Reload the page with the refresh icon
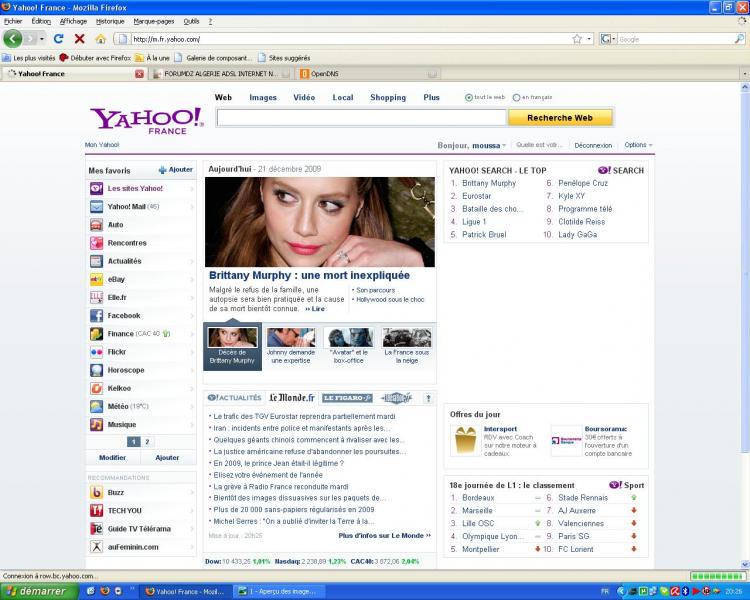The image size is (750, 600). point(58,39)
